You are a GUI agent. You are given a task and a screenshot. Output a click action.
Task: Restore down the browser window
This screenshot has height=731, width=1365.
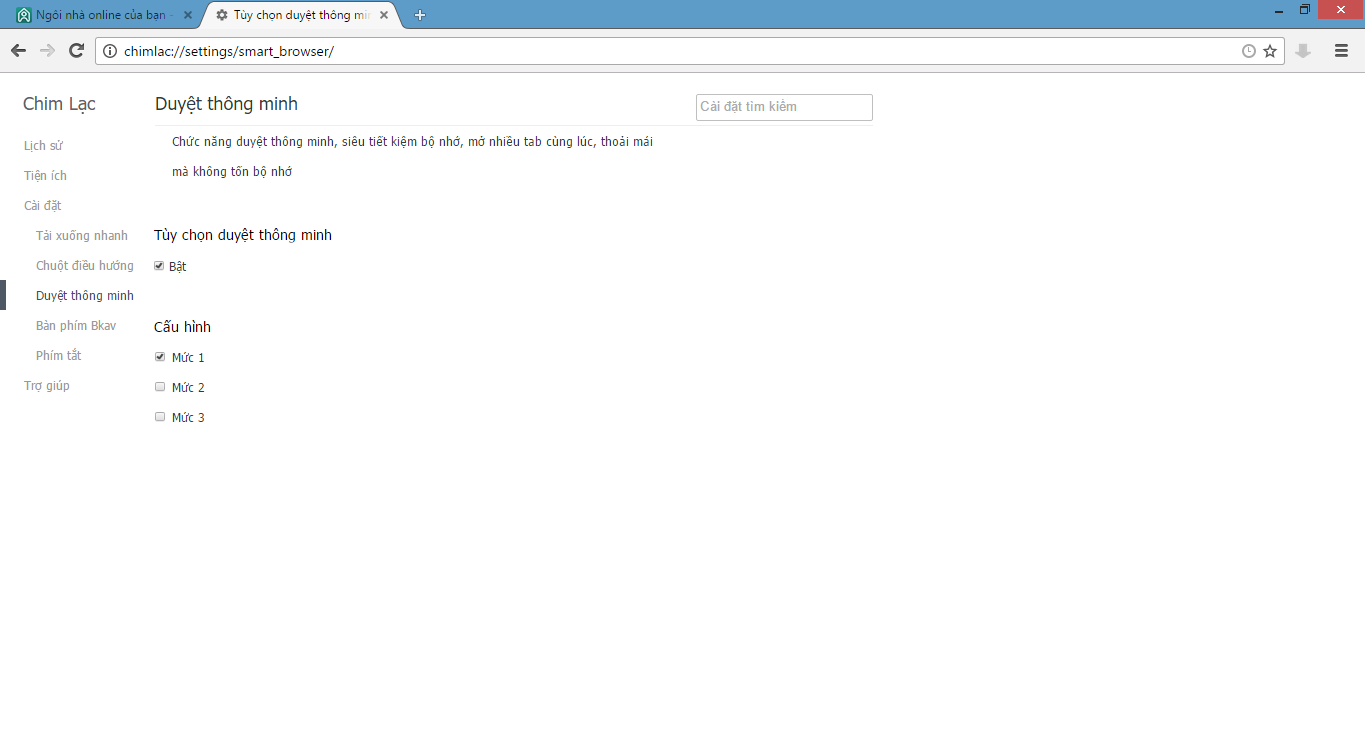(1305, 10)
